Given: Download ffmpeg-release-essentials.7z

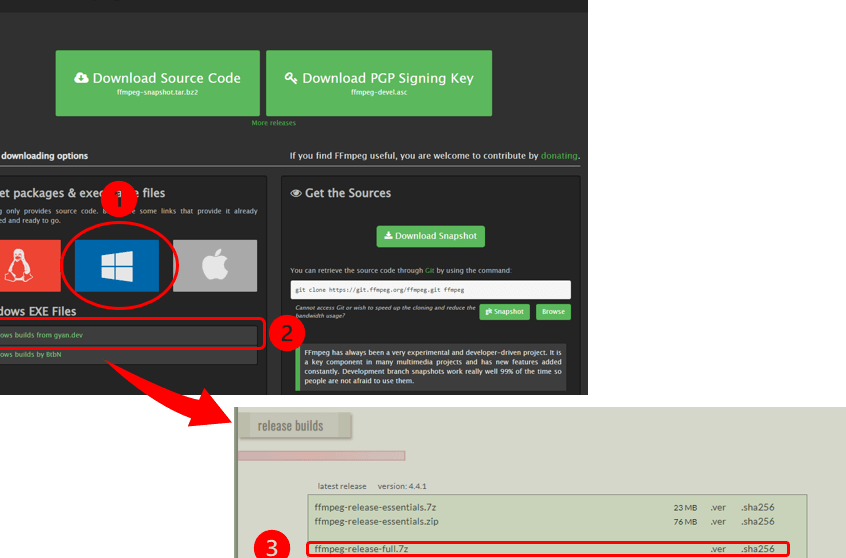Looking at the screenshot, I should [x=361, y=507].
